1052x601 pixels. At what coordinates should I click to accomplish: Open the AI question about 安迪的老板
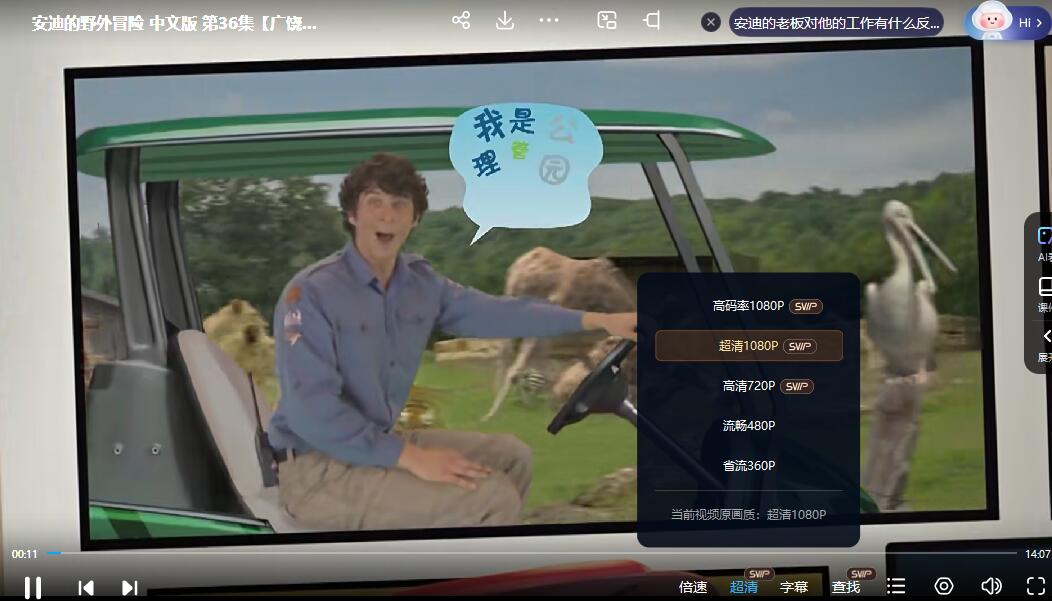pos(836,23)
